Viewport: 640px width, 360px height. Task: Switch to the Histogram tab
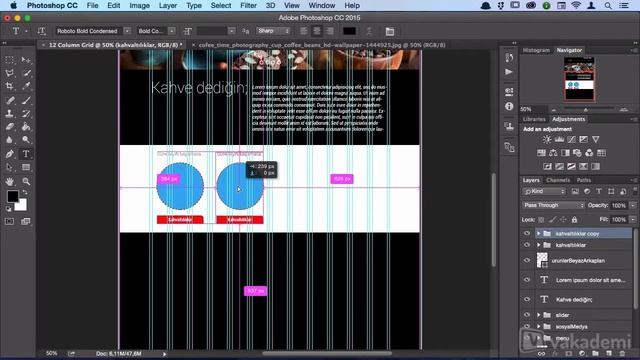536,50
